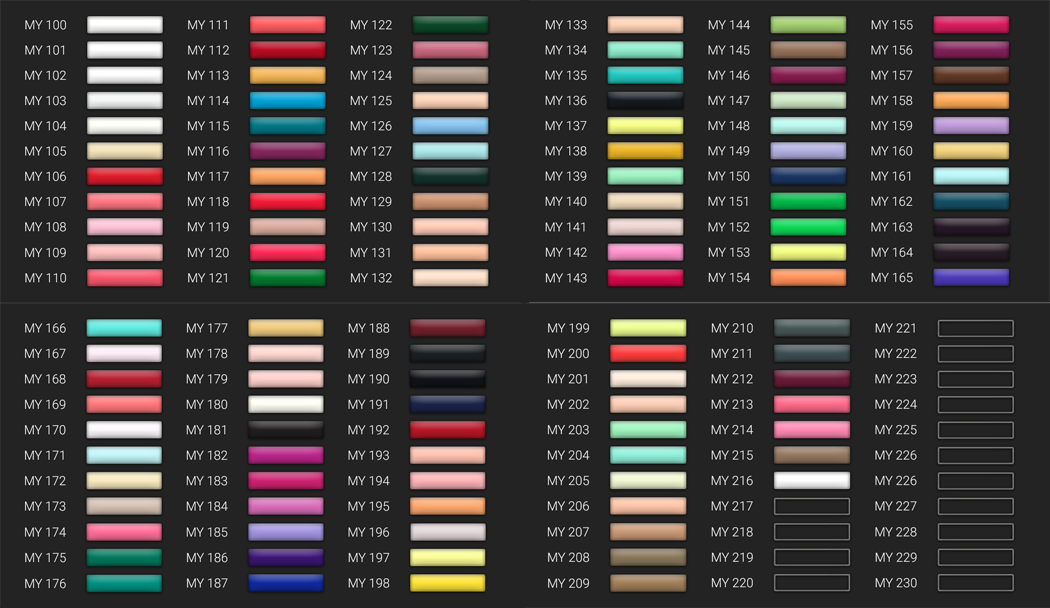
Task: Choose the dark green MY 122 swatch
Action: (x=450, y=25)
